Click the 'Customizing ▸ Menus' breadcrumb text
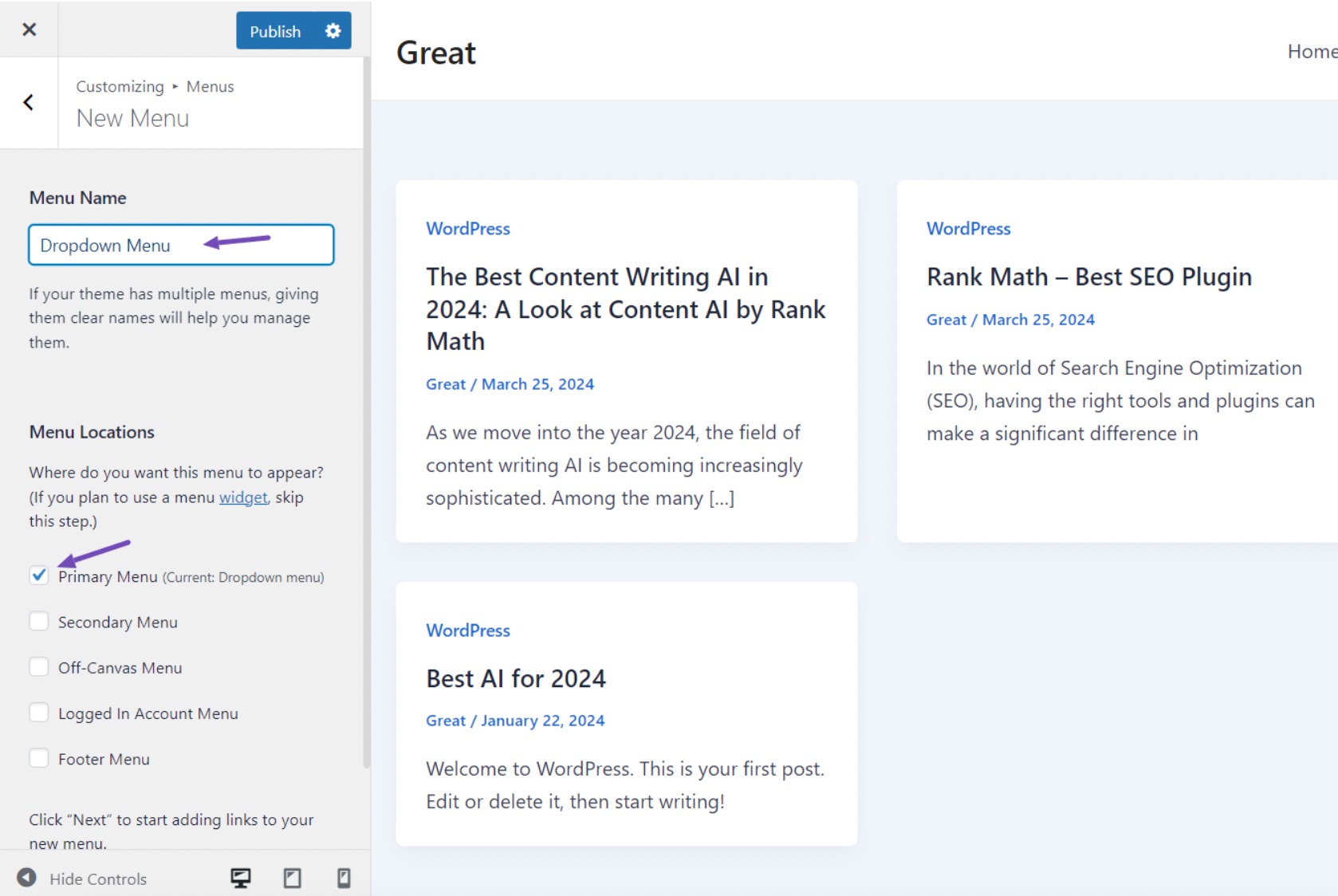This screenshot has width=1338, height=896. coord(155,86)
